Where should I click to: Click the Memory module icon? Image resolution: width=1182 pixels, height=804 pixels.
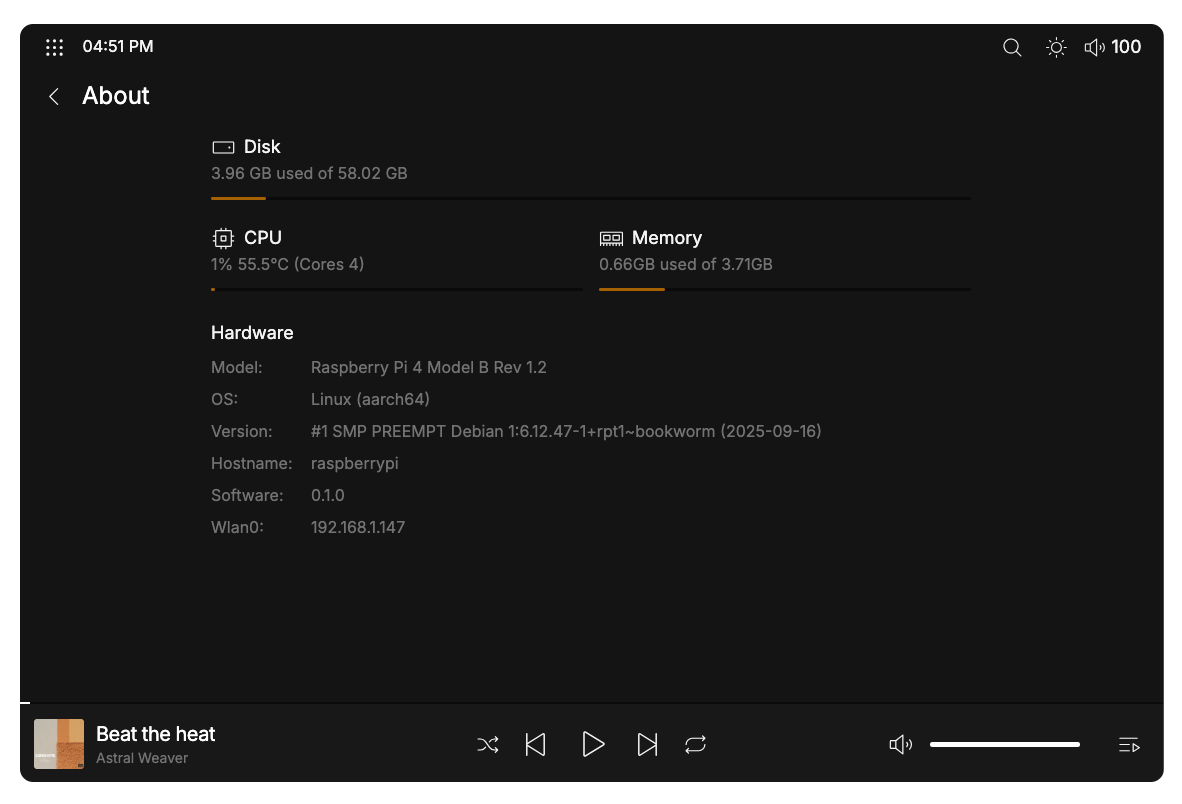[611, 238]
